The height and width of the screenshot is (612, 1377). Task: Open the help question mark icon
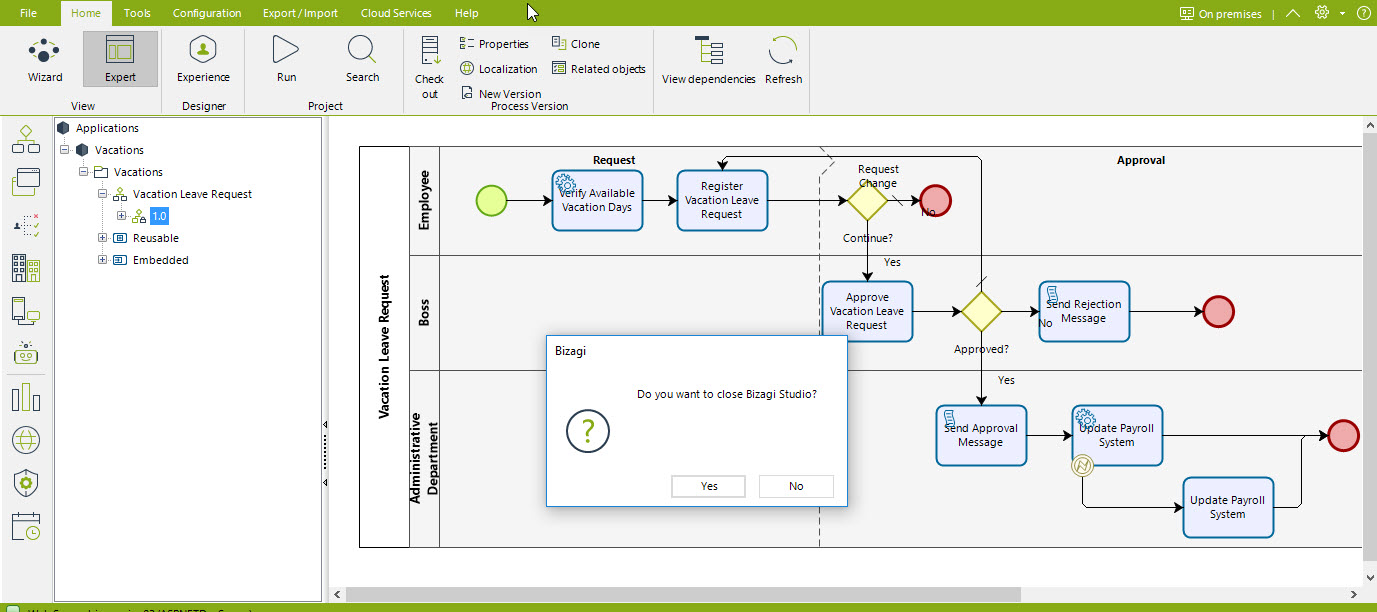tap(1362, 13)
